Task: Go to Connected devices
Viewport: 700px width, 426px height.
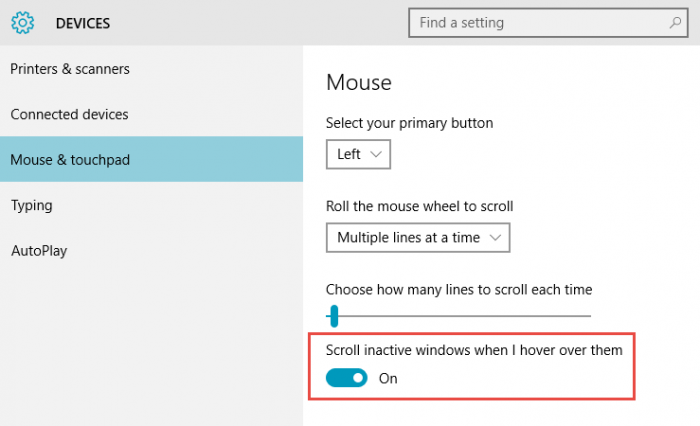Action: click(x=69, y=114)
